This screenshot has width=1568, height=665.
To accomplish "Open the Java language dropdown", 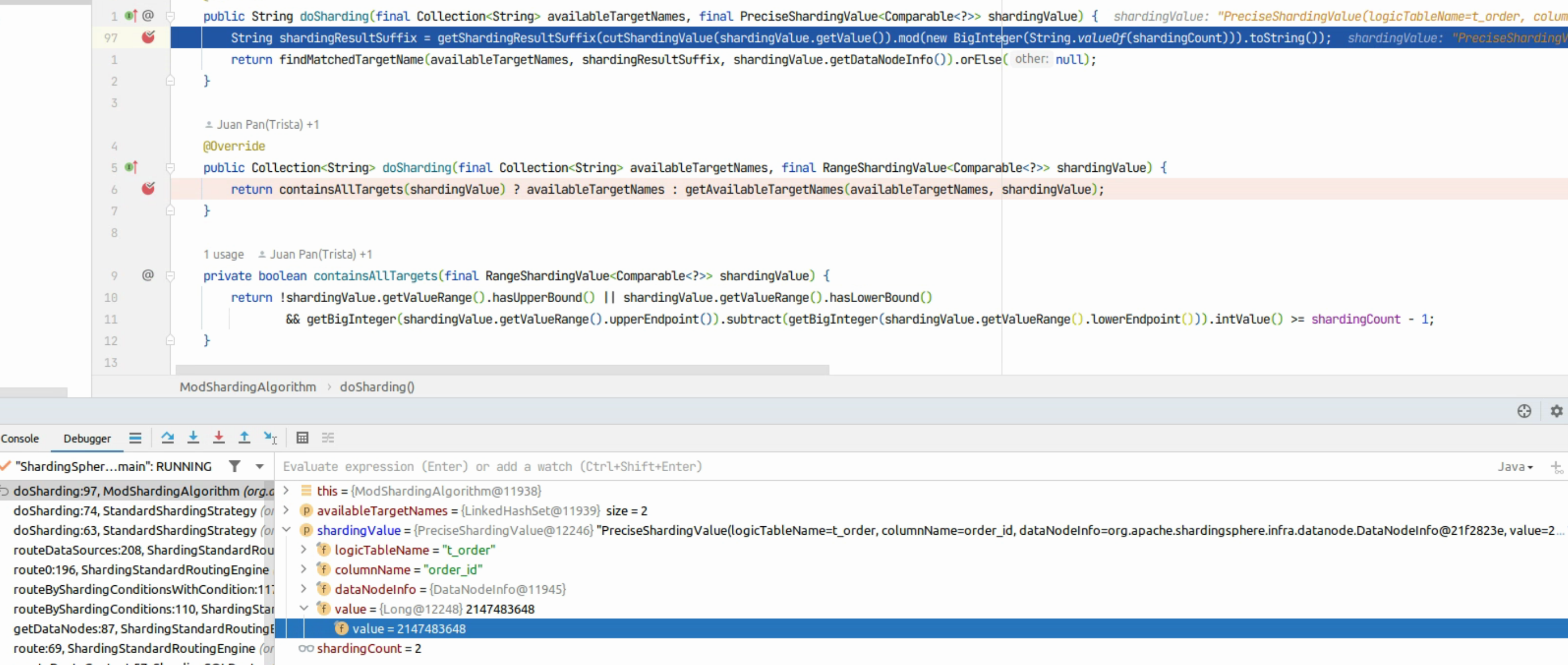I will click(x=1515, y=467).
